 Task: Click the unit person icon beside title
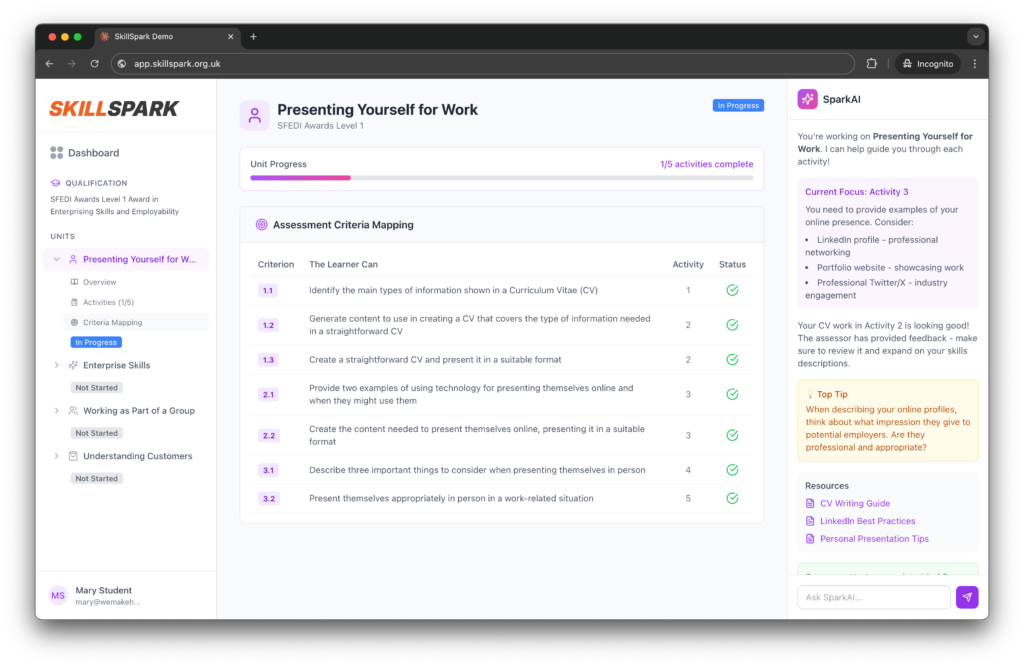[x=255, y=115]
